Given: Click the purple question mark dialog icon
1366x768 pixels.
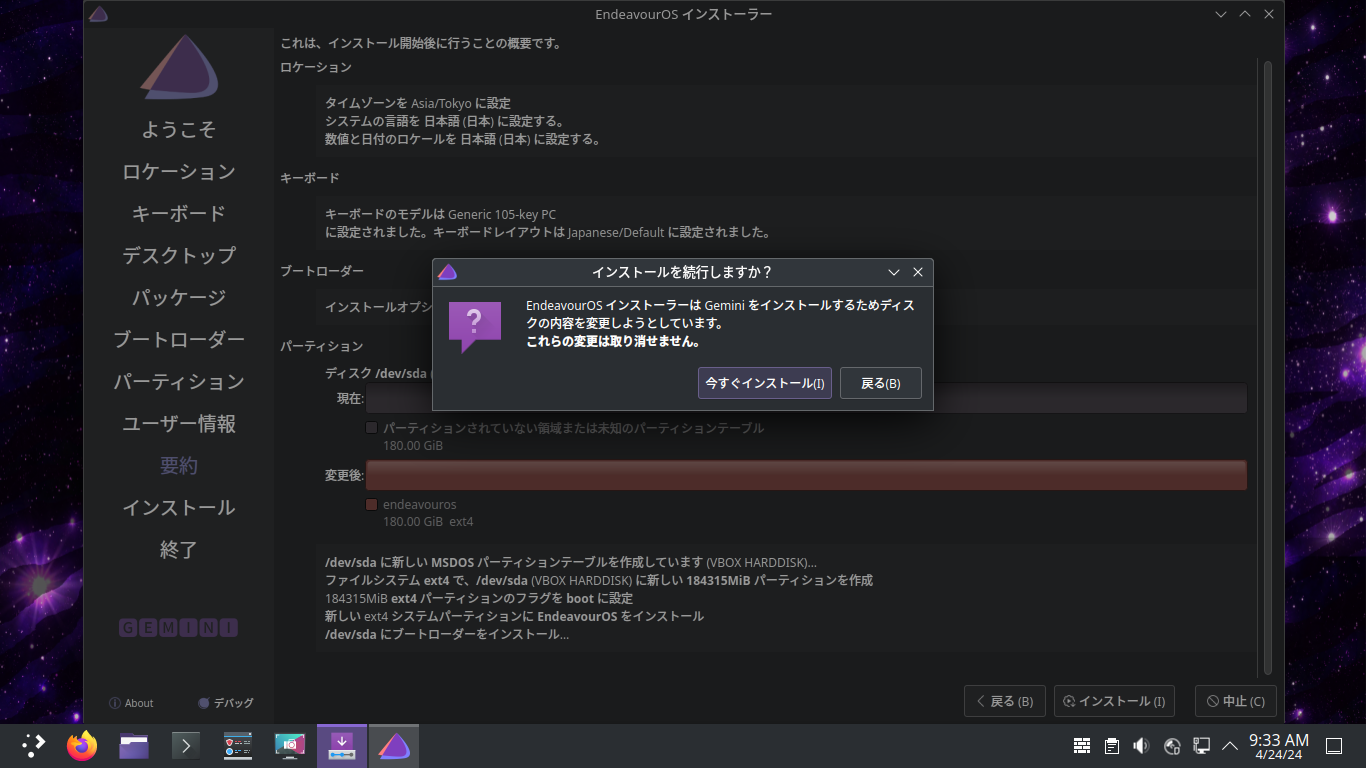Looking at the screenshot, I should 474,325.
